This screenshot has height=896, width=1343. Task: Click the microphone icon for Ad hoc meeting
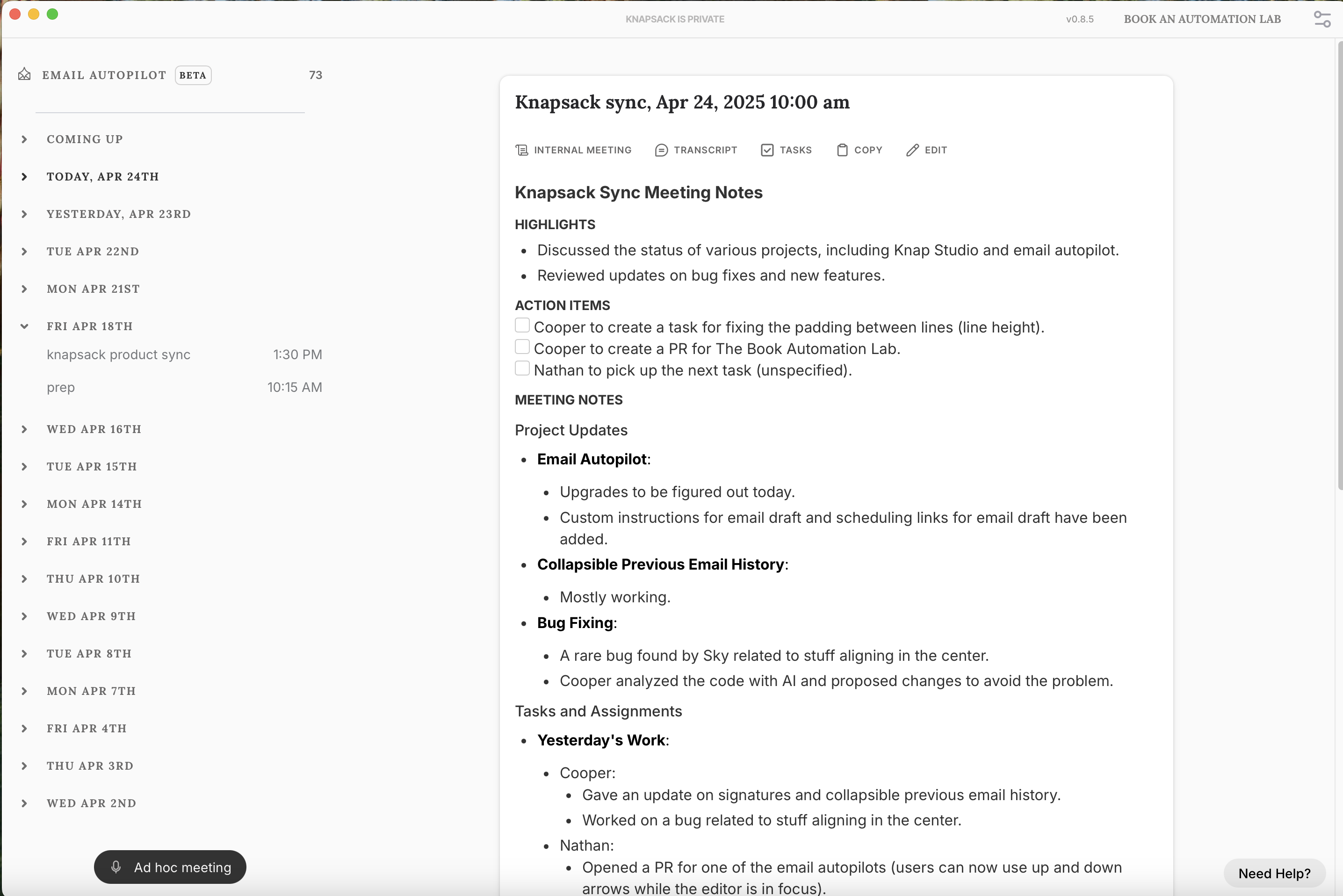(116, 867)
